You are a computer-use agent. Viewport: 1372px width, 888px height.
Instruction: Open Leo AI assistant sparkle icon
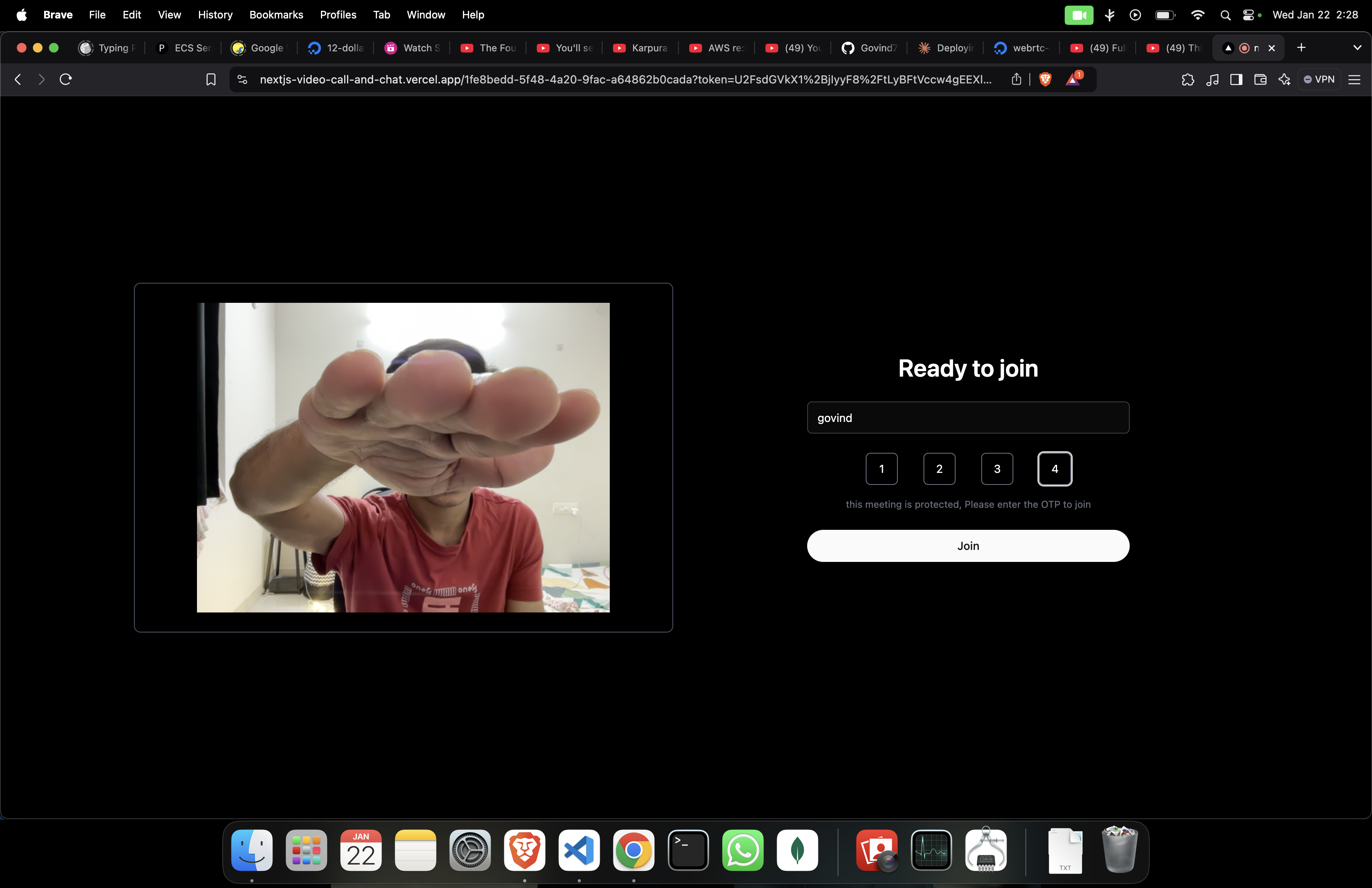pos(1285,79)
